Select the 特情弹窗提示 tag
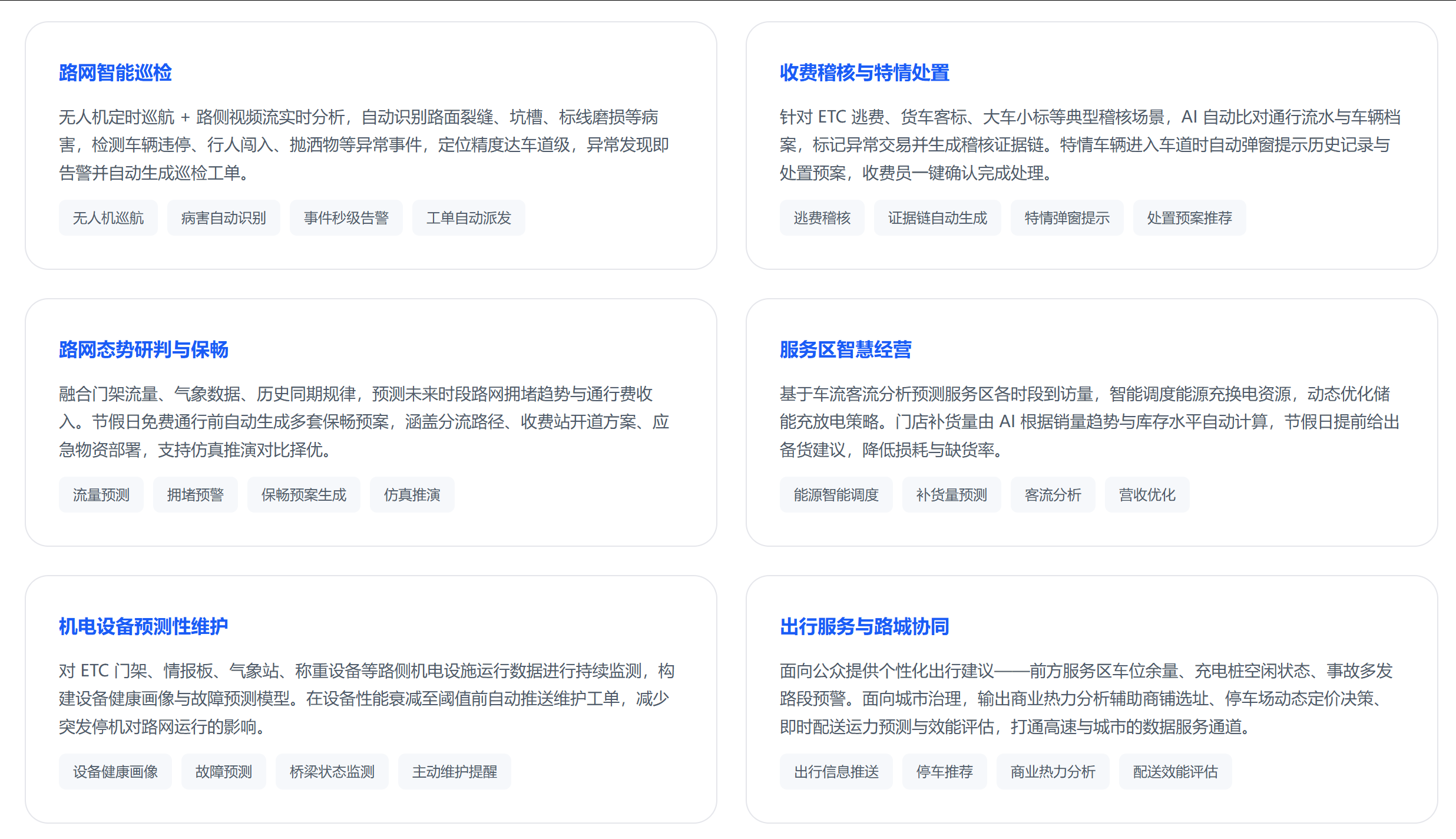Screen dimensions: 1456x839 [x=1067, y=218]
